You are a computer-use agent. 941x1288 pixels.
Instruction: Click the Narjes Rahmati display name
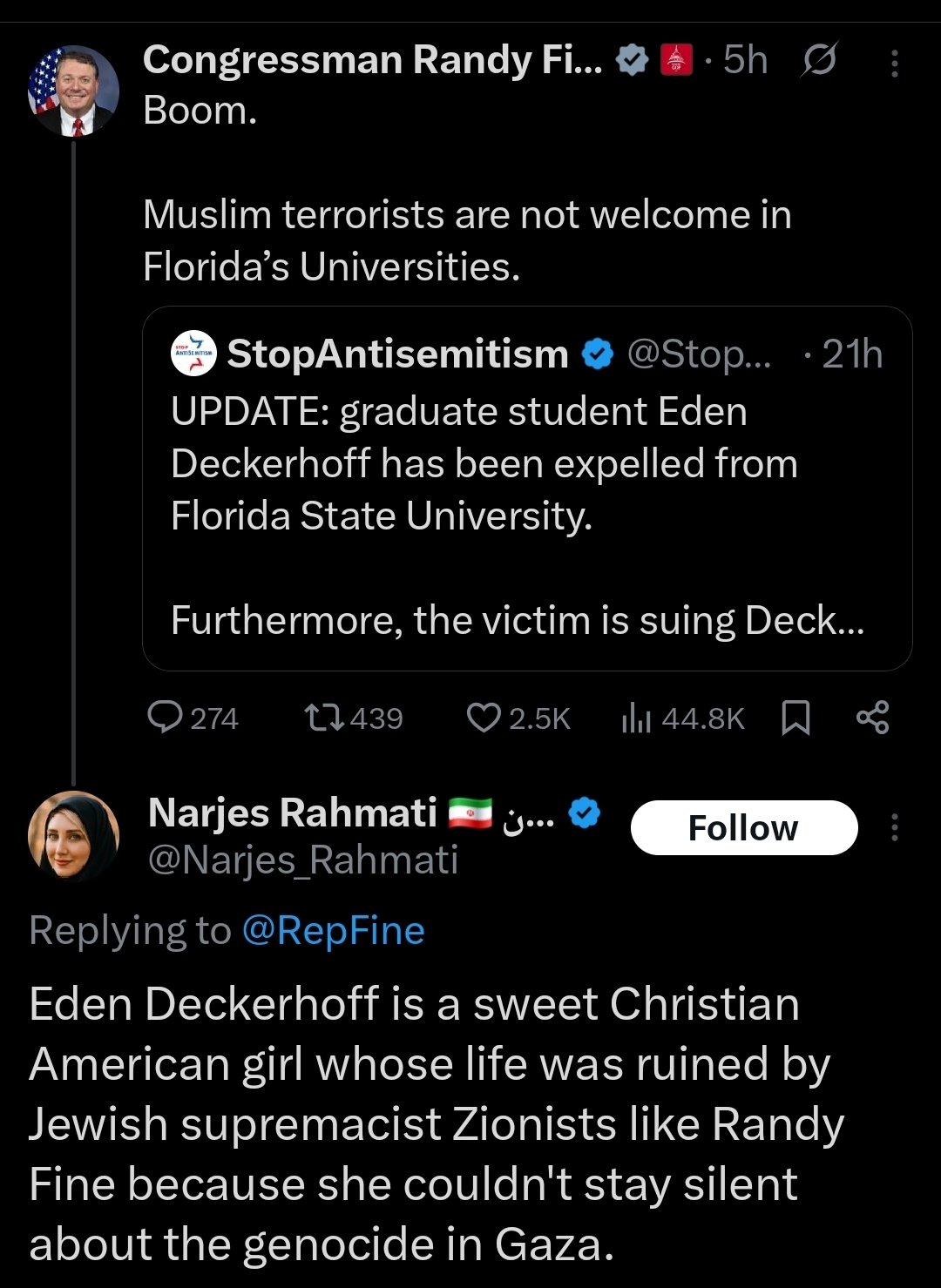[x=293, y=813]
